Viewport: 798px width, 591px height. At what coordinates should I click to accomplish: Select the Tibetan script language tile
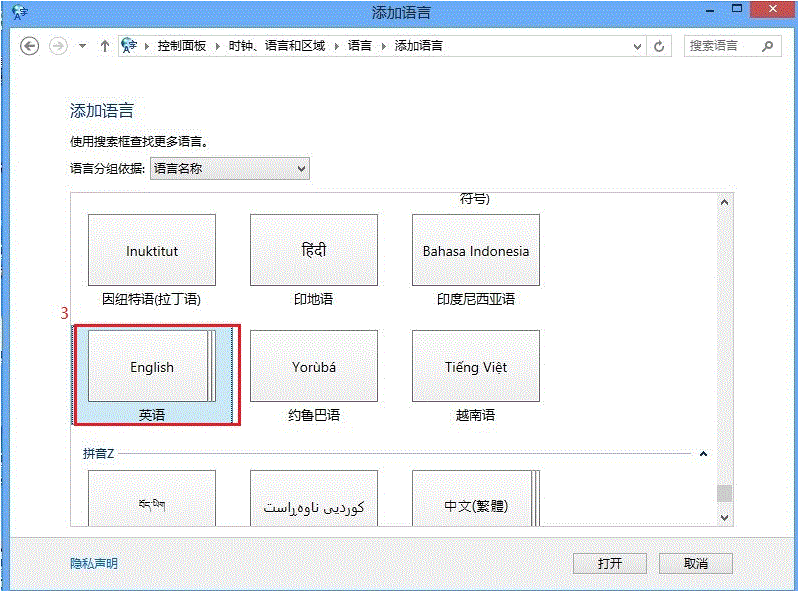pos(152,498)
